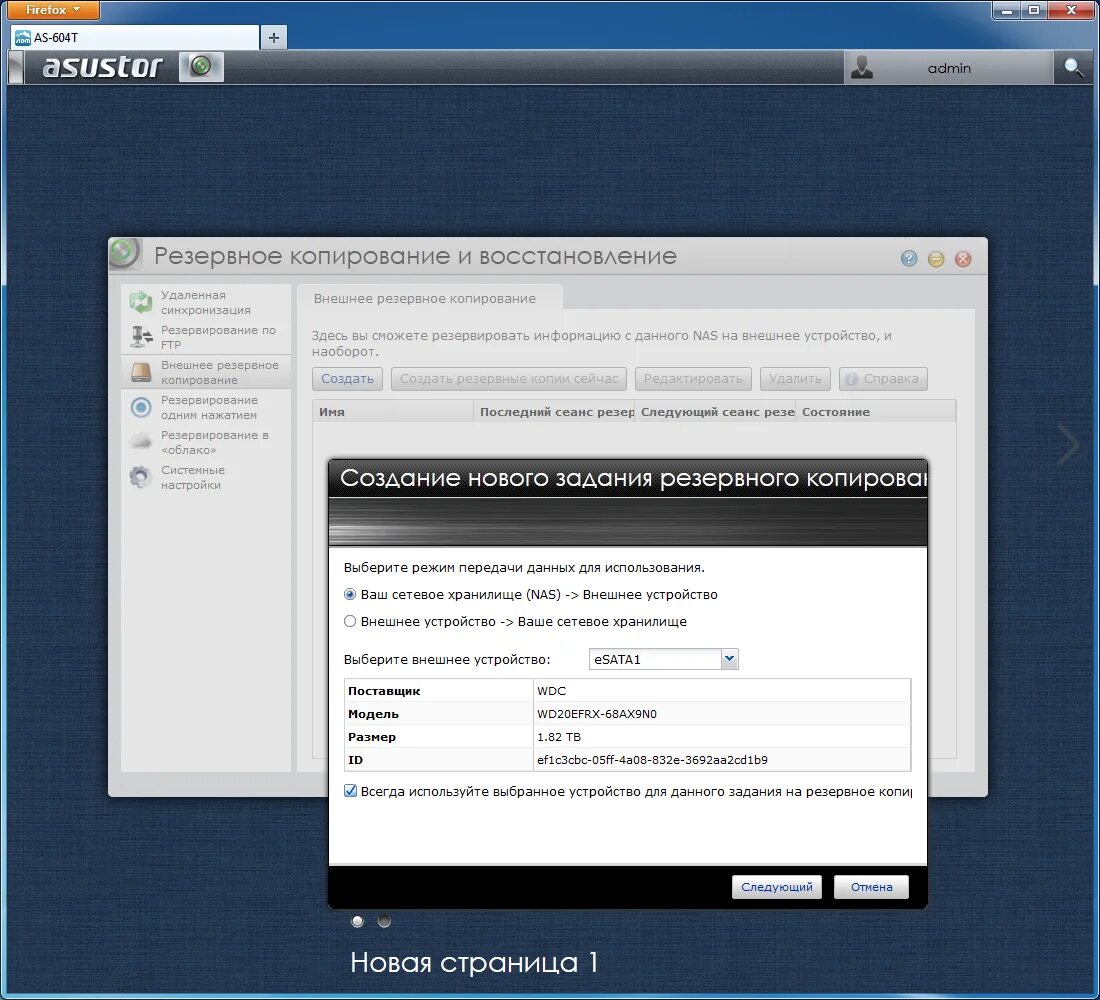Screen dimensions: 1100x1000
Task: Go to next desktop page arrow
Action: (1069, 444)
